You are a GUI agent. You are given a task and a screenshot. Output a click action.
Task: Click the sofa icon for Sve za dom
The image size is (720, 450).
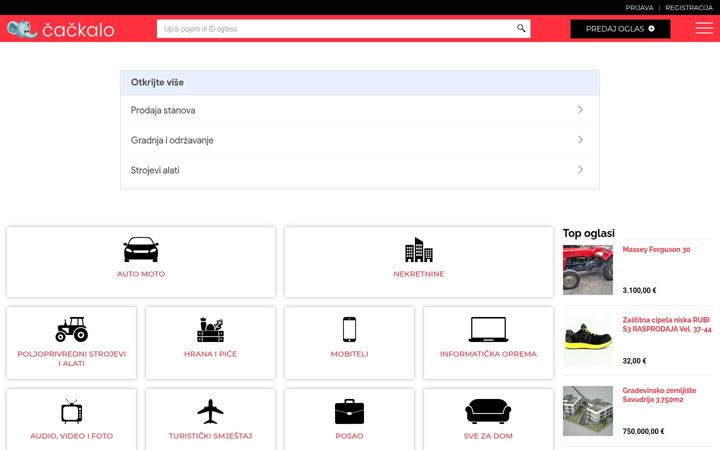pos(488,411)
